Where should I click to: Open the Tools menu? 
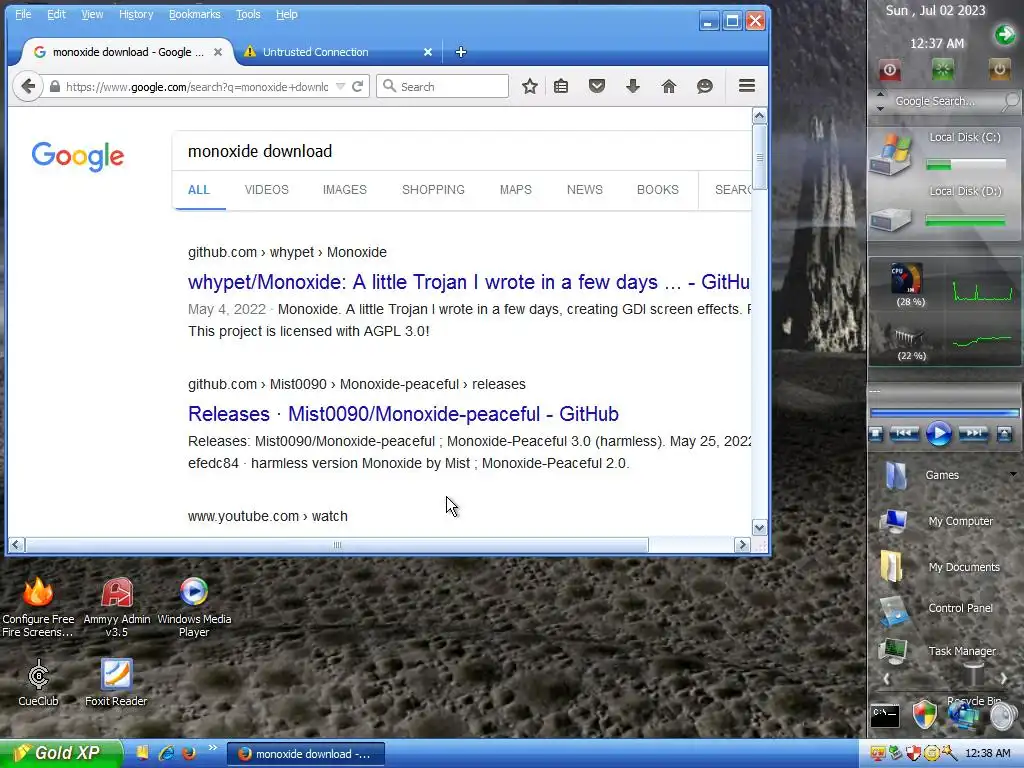pyautogui.click(x=248, y=14)
